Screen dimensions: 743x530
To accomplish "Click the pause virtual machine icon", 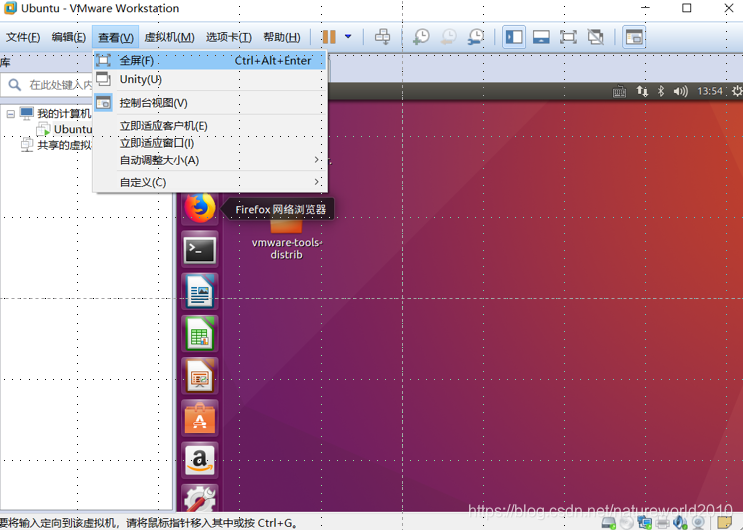I will pos(329,37).
